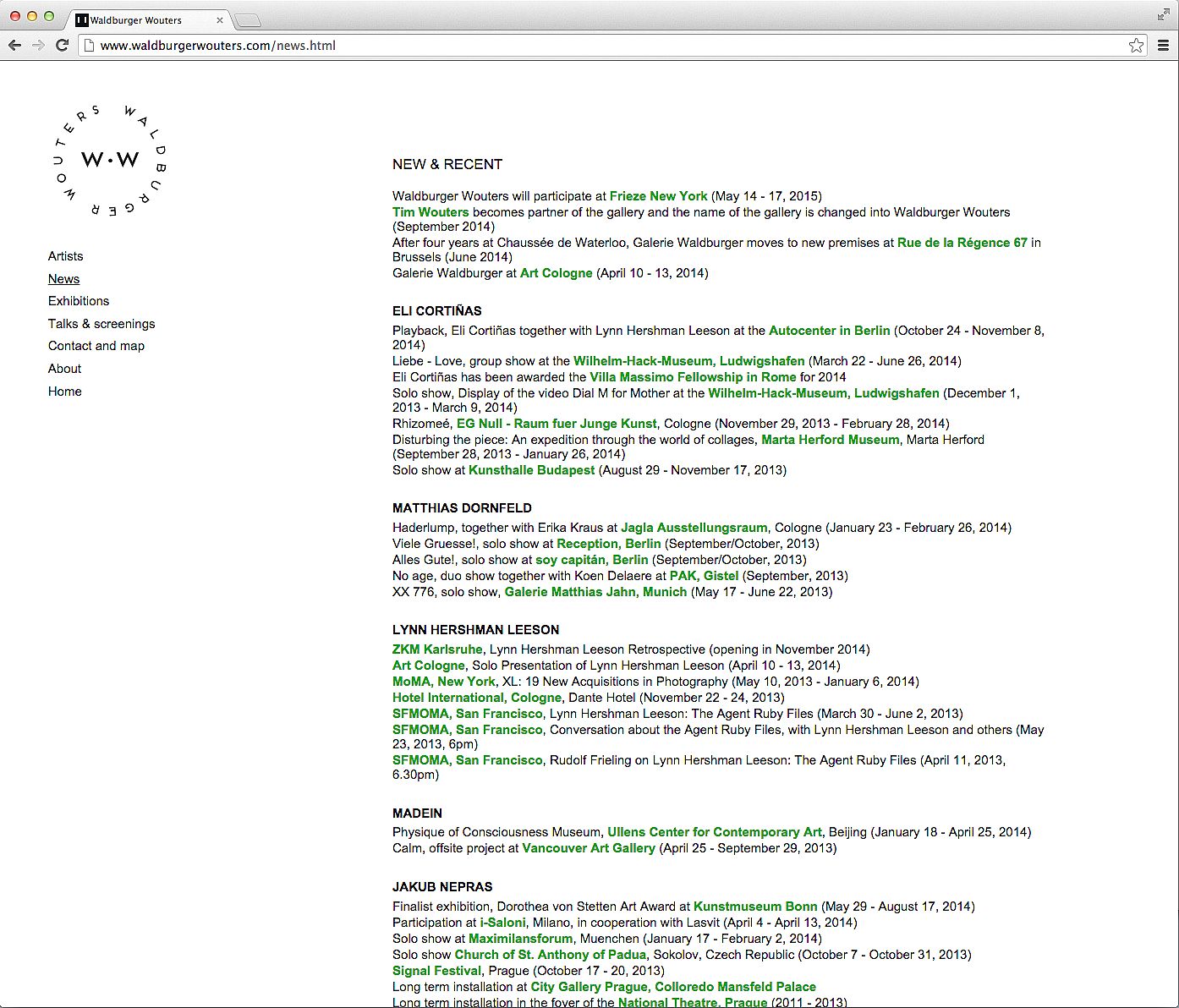Viewport: 1179px width, 1008px height.
Task: Click Wilhelm-Hack-Museum link in the Liebe - Love row
Action: point(689,361)
